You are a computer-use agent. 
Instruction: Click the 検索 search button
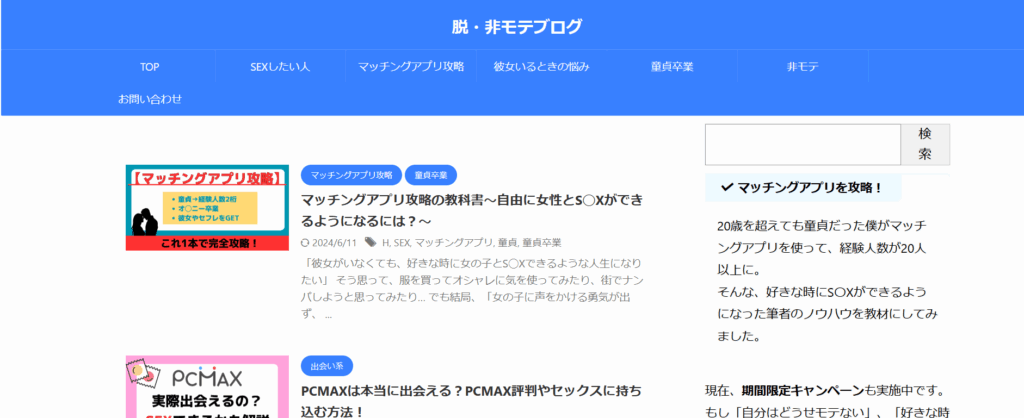[925, 144]
